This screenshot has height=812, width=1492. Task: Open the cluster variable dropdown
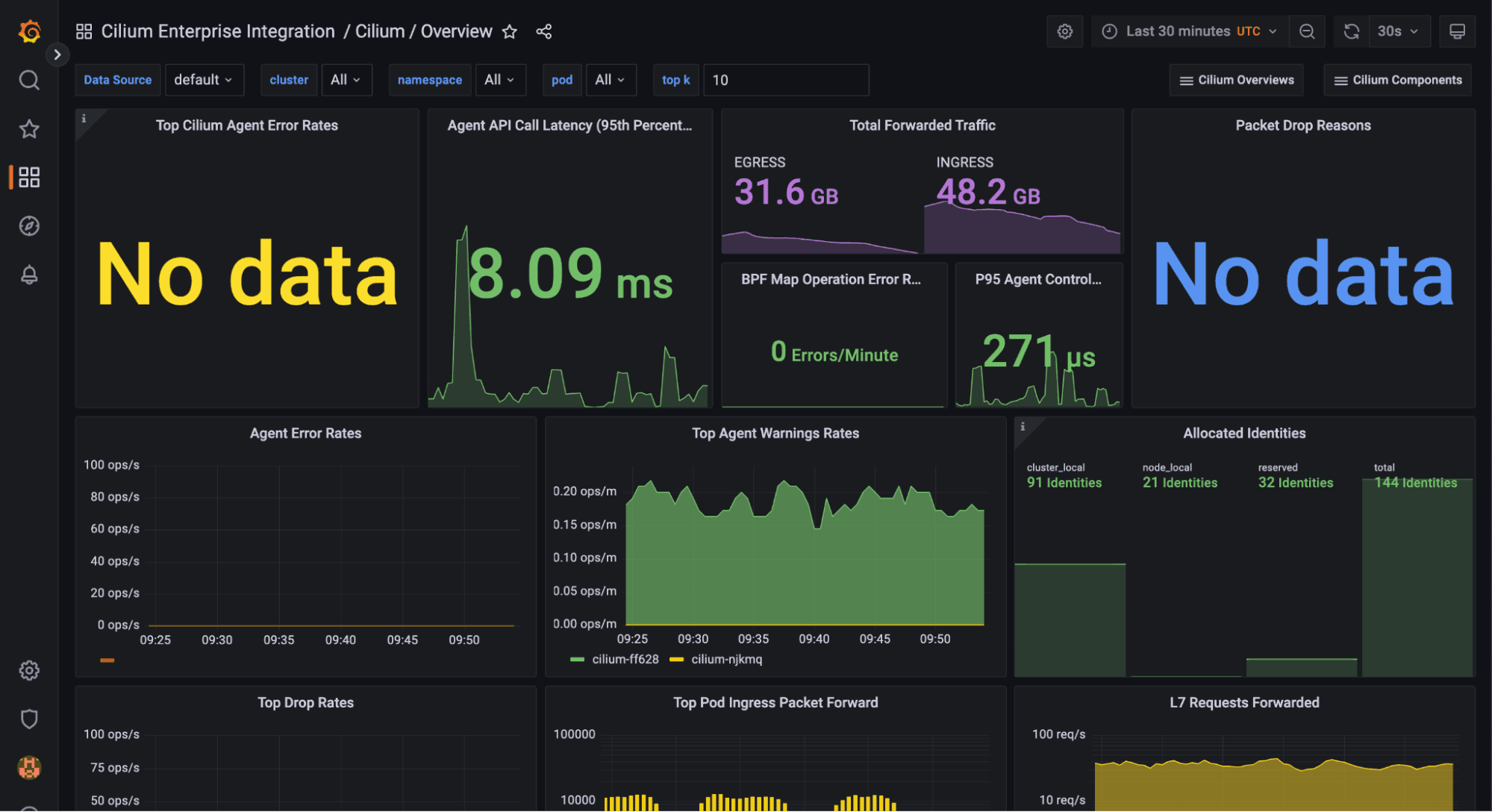click(x=346, y=80)
